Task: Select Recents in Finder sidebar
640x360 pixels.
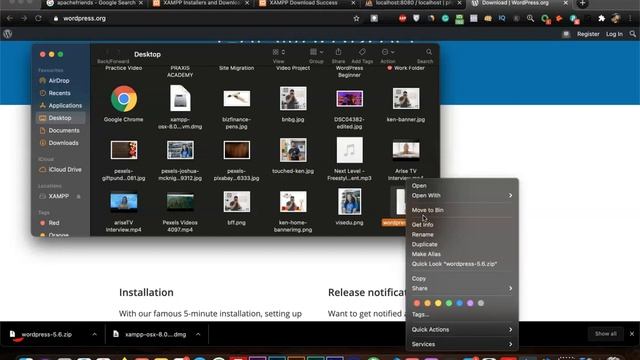Action: pos(59,93)
